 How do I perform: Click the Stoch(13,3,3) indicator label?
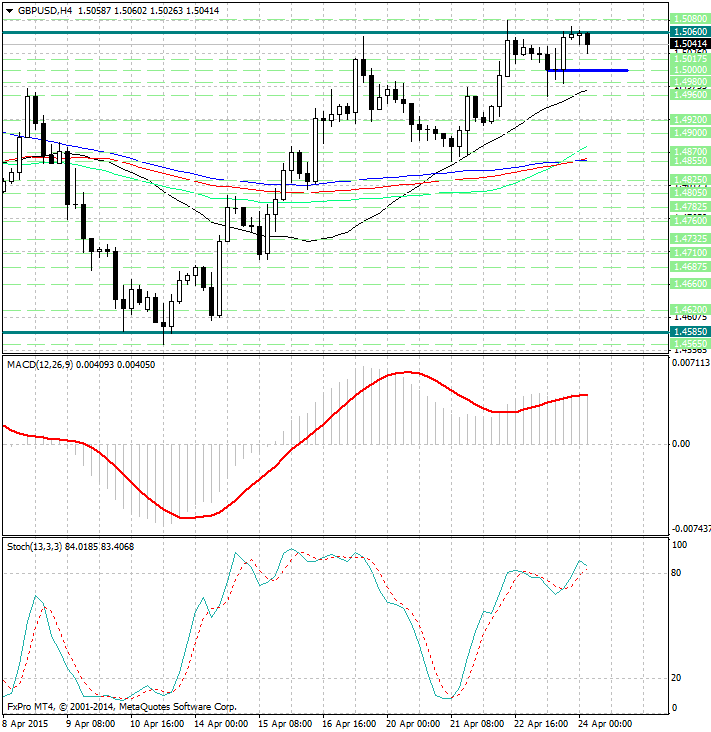36,546
